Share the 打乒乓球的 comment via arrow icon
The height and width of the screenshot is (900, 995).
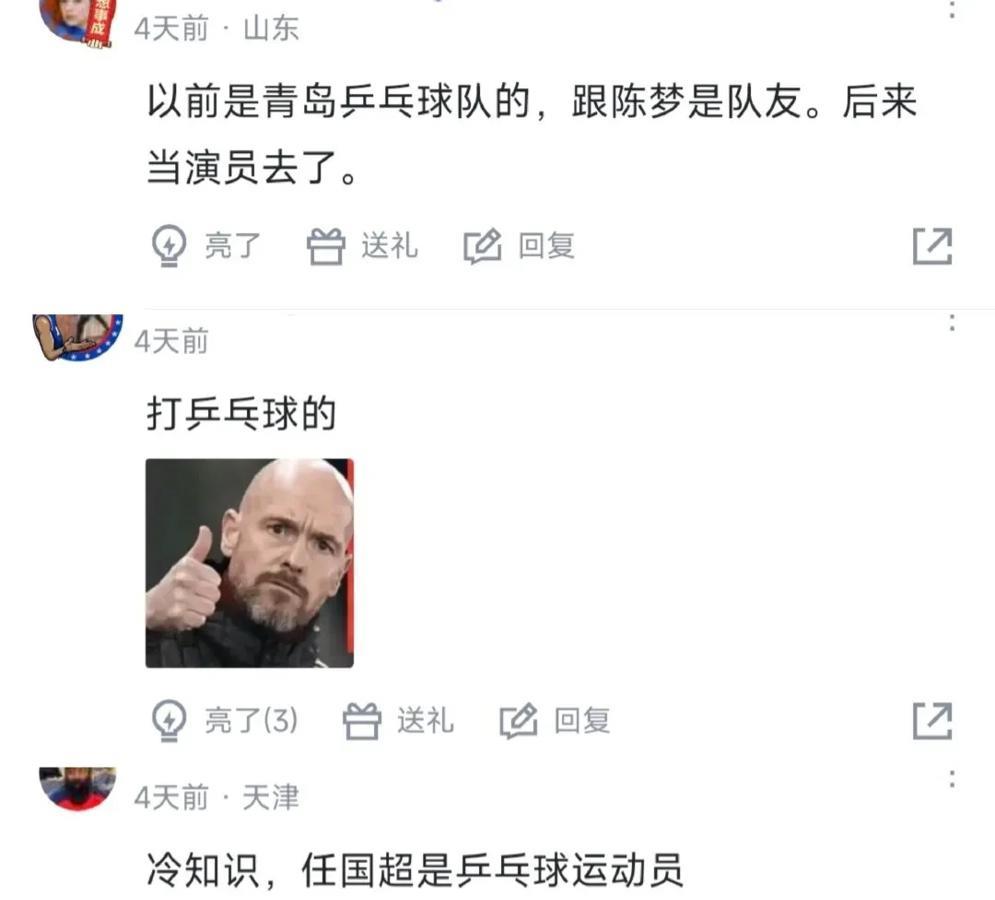[932, 720]
